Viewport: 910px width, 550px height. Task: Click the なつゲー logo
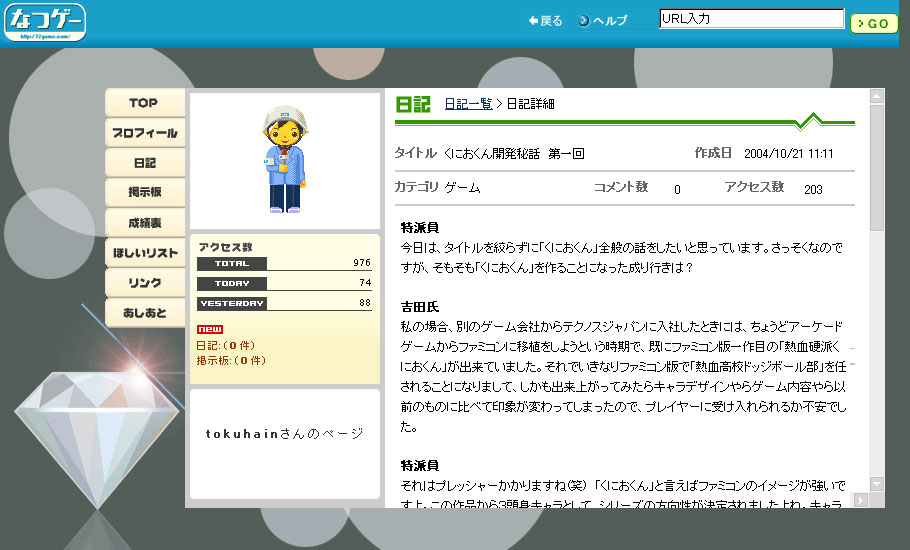[x=45, y=22]
